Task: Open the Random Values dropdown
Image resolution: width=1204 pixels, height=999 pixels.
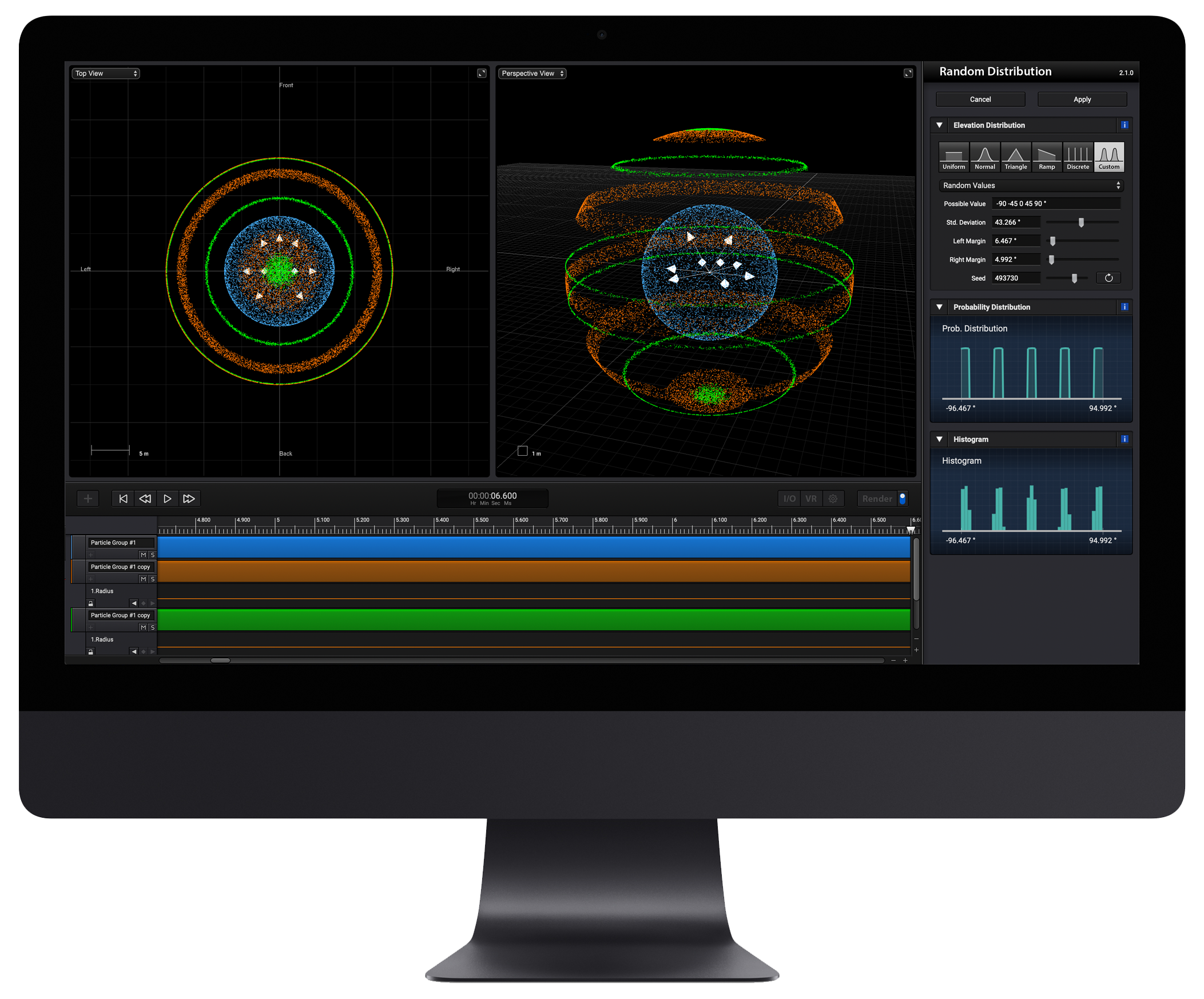Action: tap(1031, 185)
